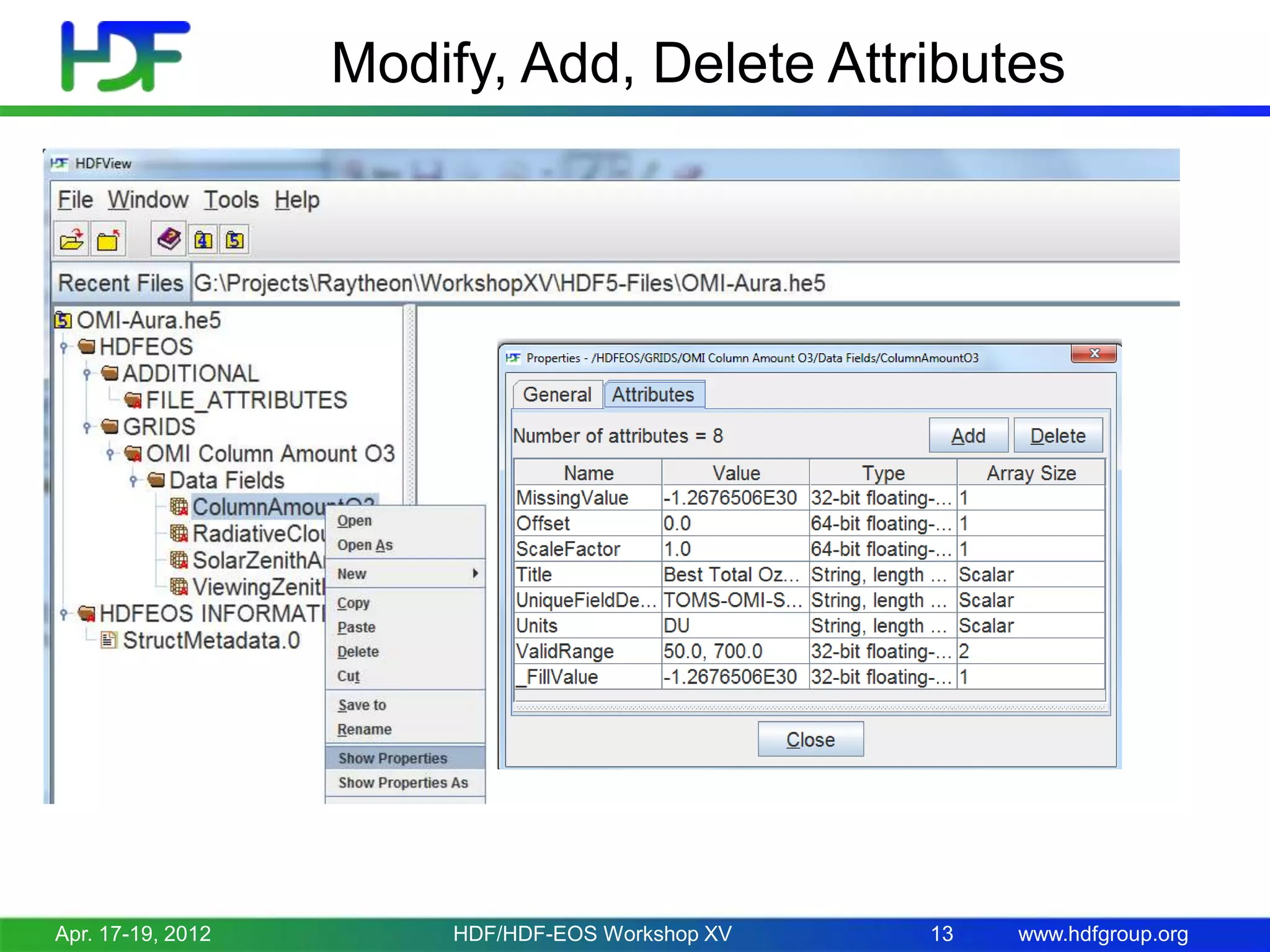The image size is (1270, 952).
Task: Click the HDFEOS INFORMATION folder icon
Action: 87,614
